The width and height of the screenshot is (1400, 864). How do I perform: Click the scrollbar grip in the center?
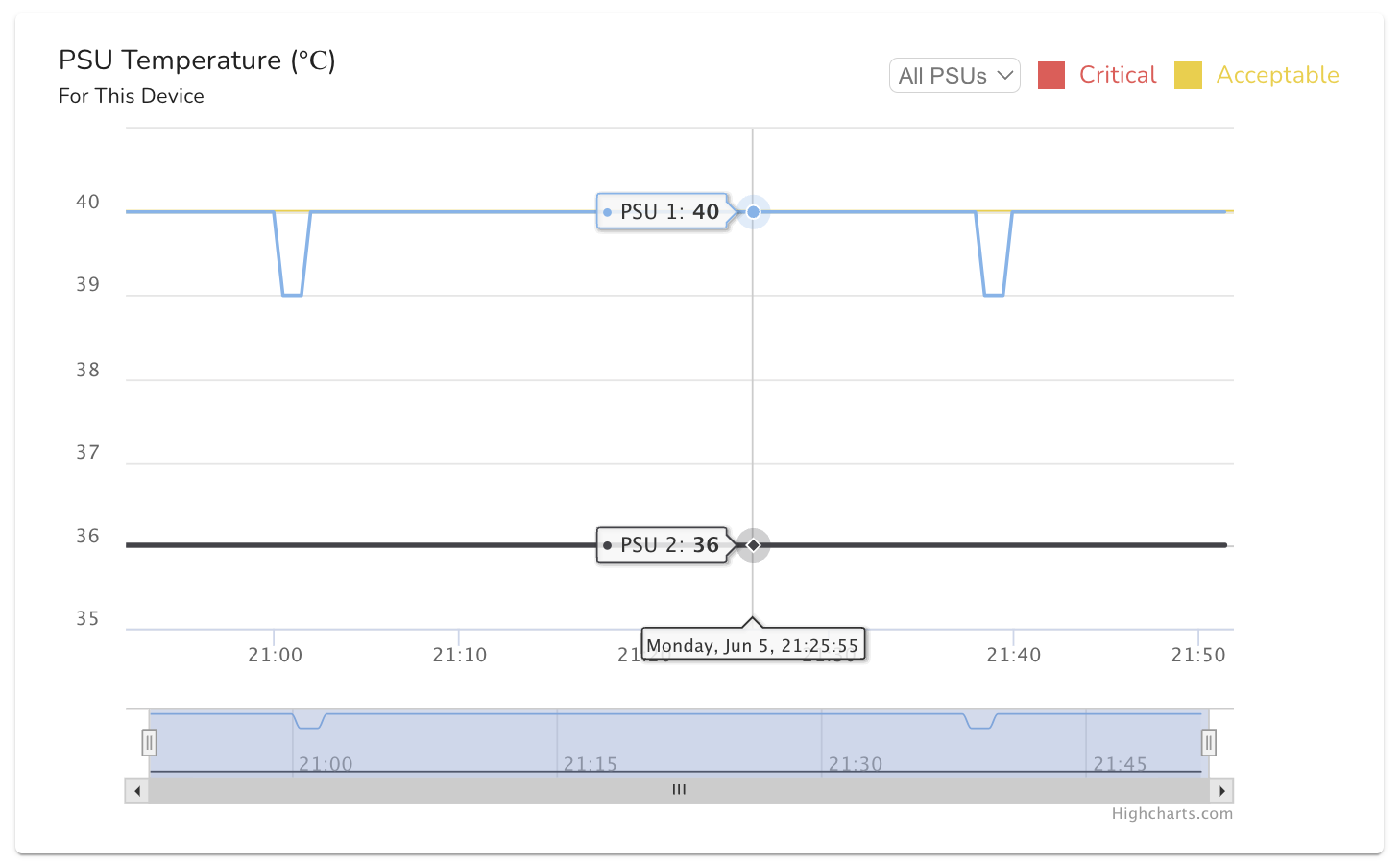click(x=679, y=790)
